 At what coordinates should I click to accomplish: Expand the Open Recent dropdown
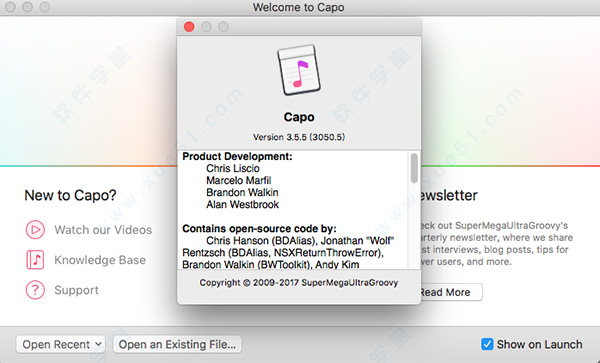60,344
